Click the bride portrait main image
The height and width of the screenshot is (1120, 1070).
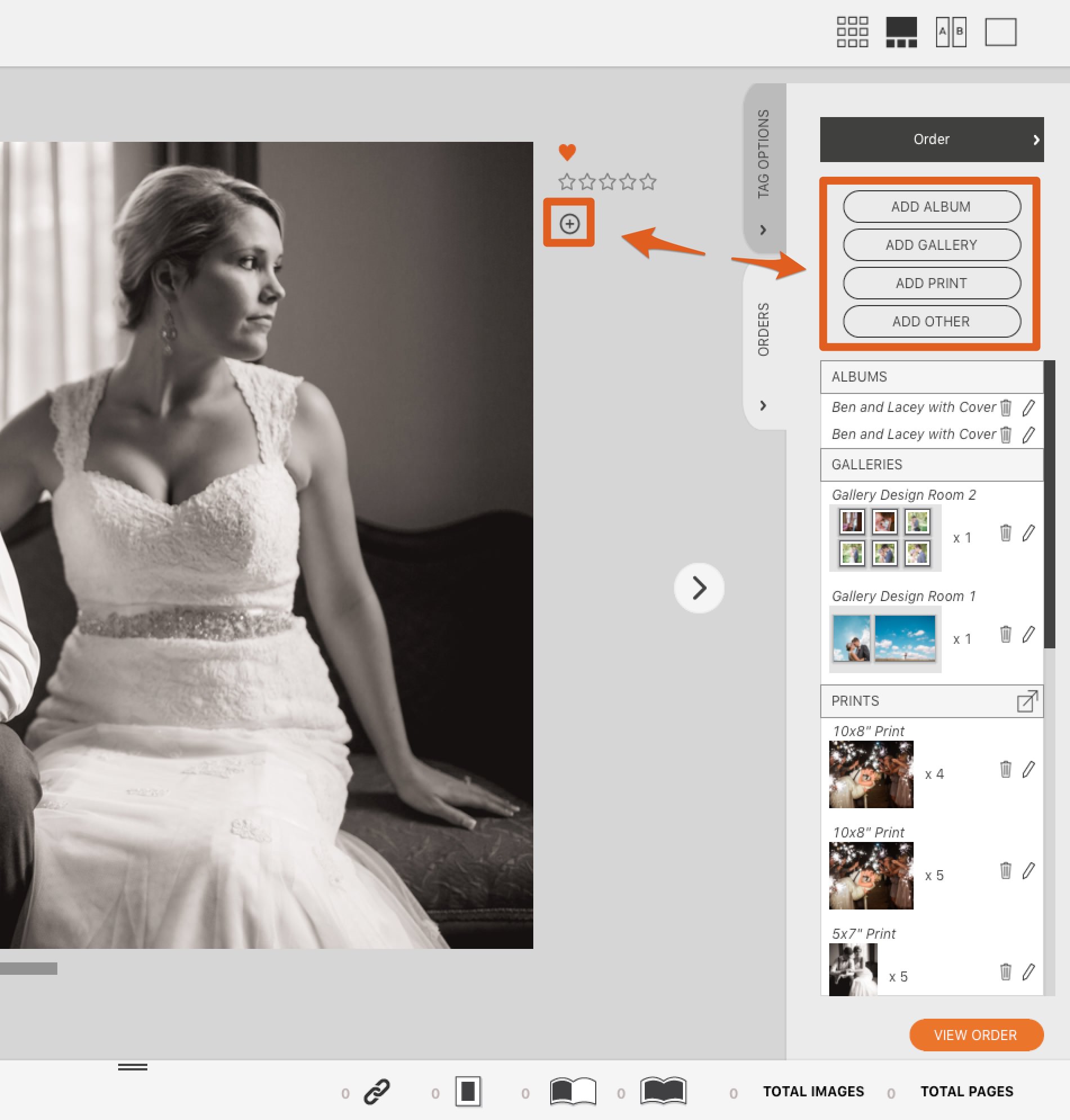266,545
